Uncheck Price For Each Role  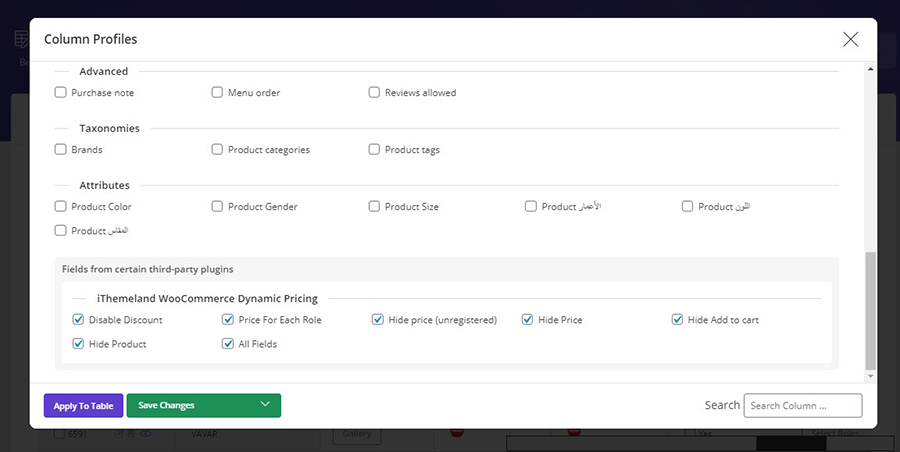228,319
